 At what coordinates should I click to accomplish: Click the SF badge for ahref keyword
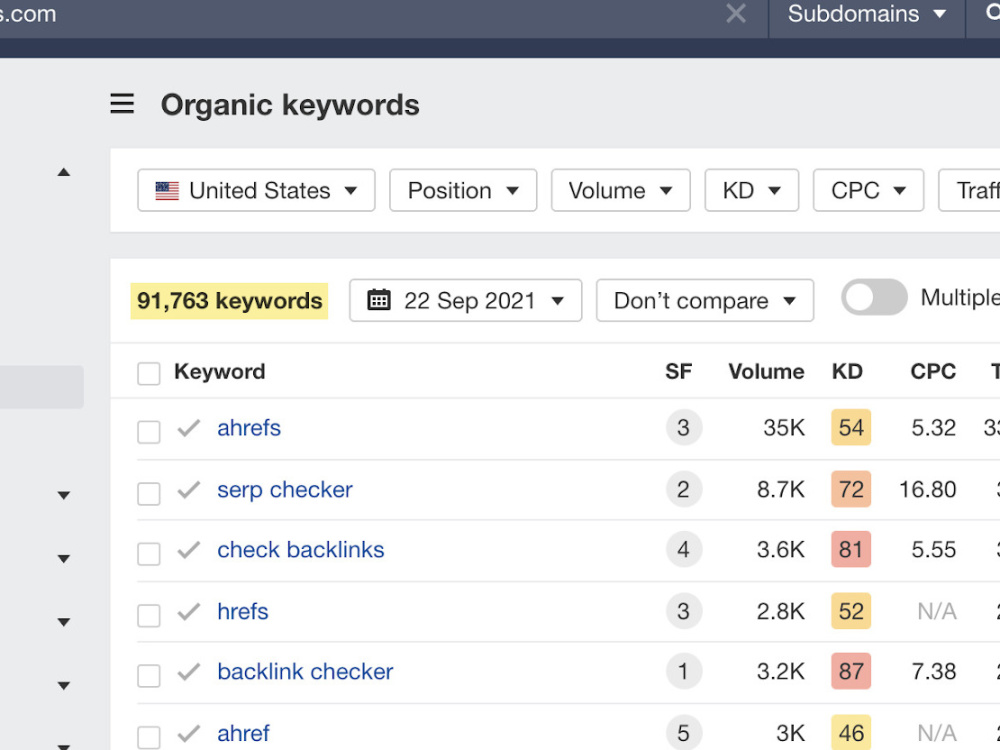pyautogui.click(x=684, y=733)
